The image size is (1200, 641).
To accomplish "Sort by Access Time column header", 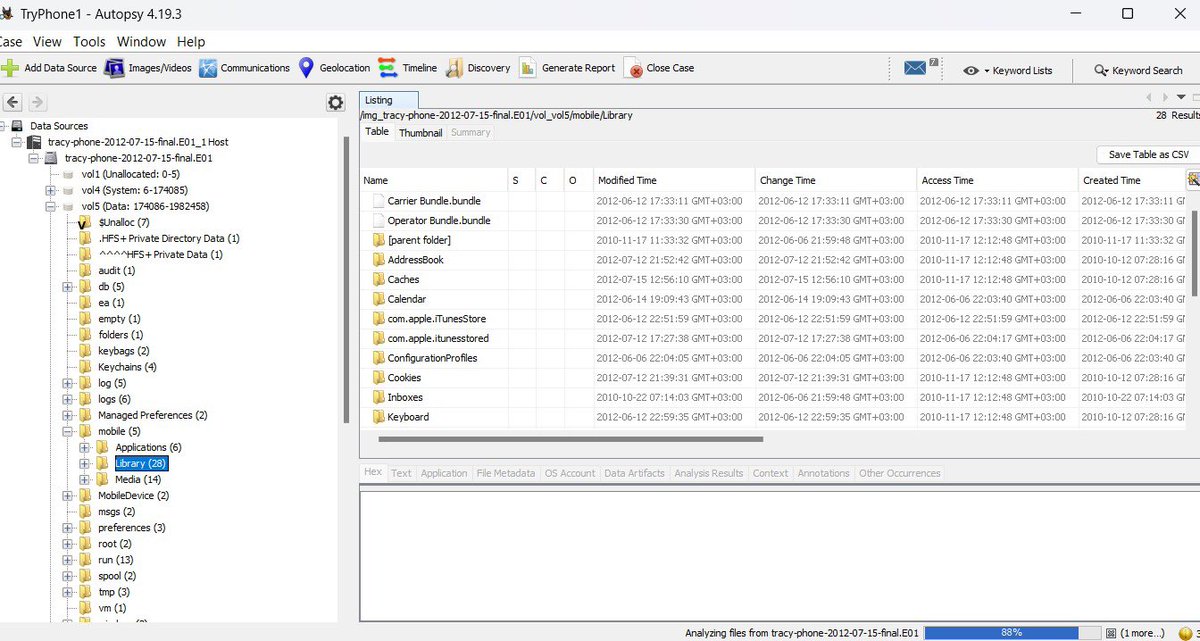I will (996, 180).
